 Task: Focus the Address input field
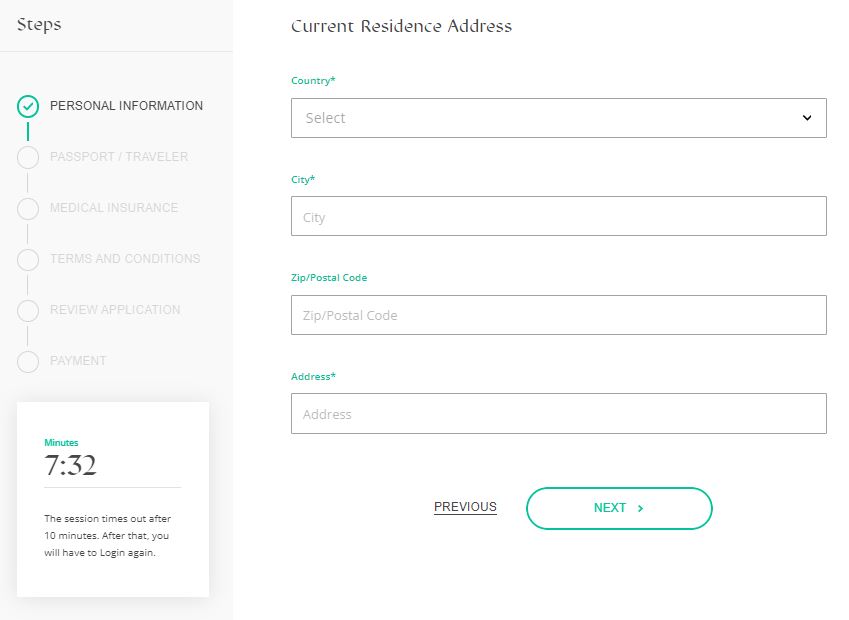coord(558,414)
